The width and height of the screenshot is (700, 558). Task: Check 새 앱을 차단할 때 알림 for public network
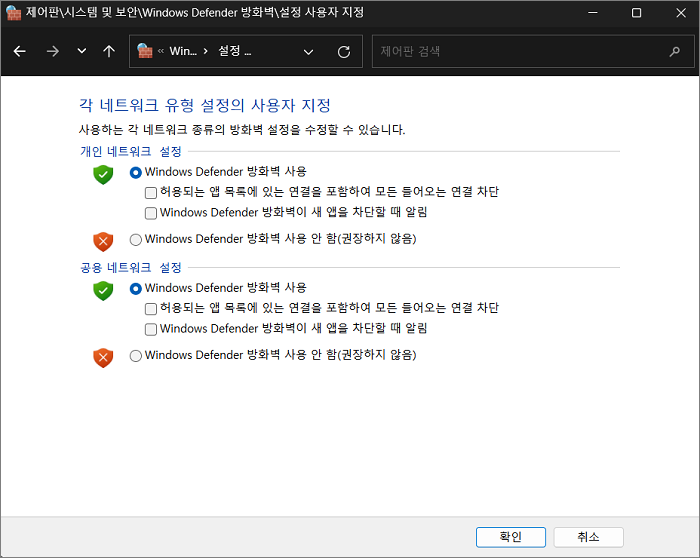(x=151, y=328)
